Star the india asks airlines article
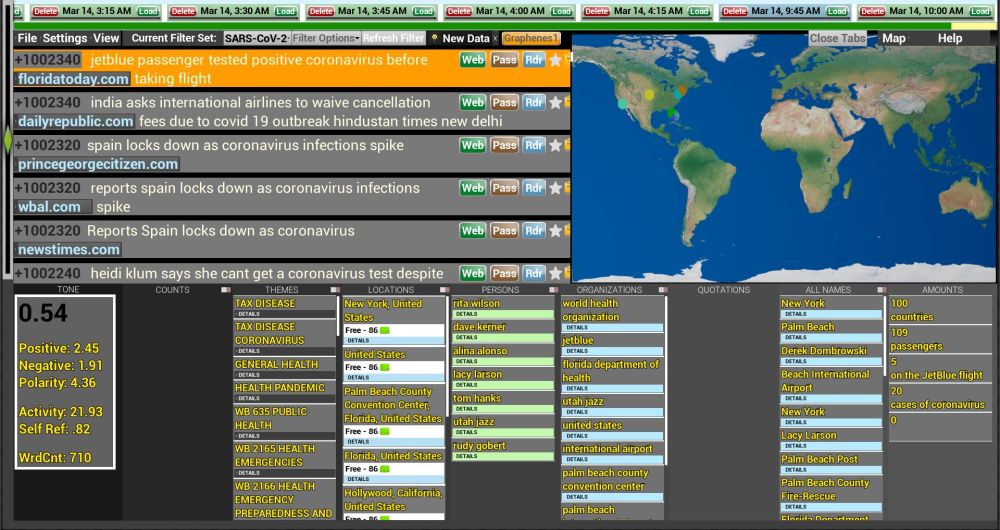Image resolution: width=1000 pixels, height=530 pixels. [x=555, y=102]
